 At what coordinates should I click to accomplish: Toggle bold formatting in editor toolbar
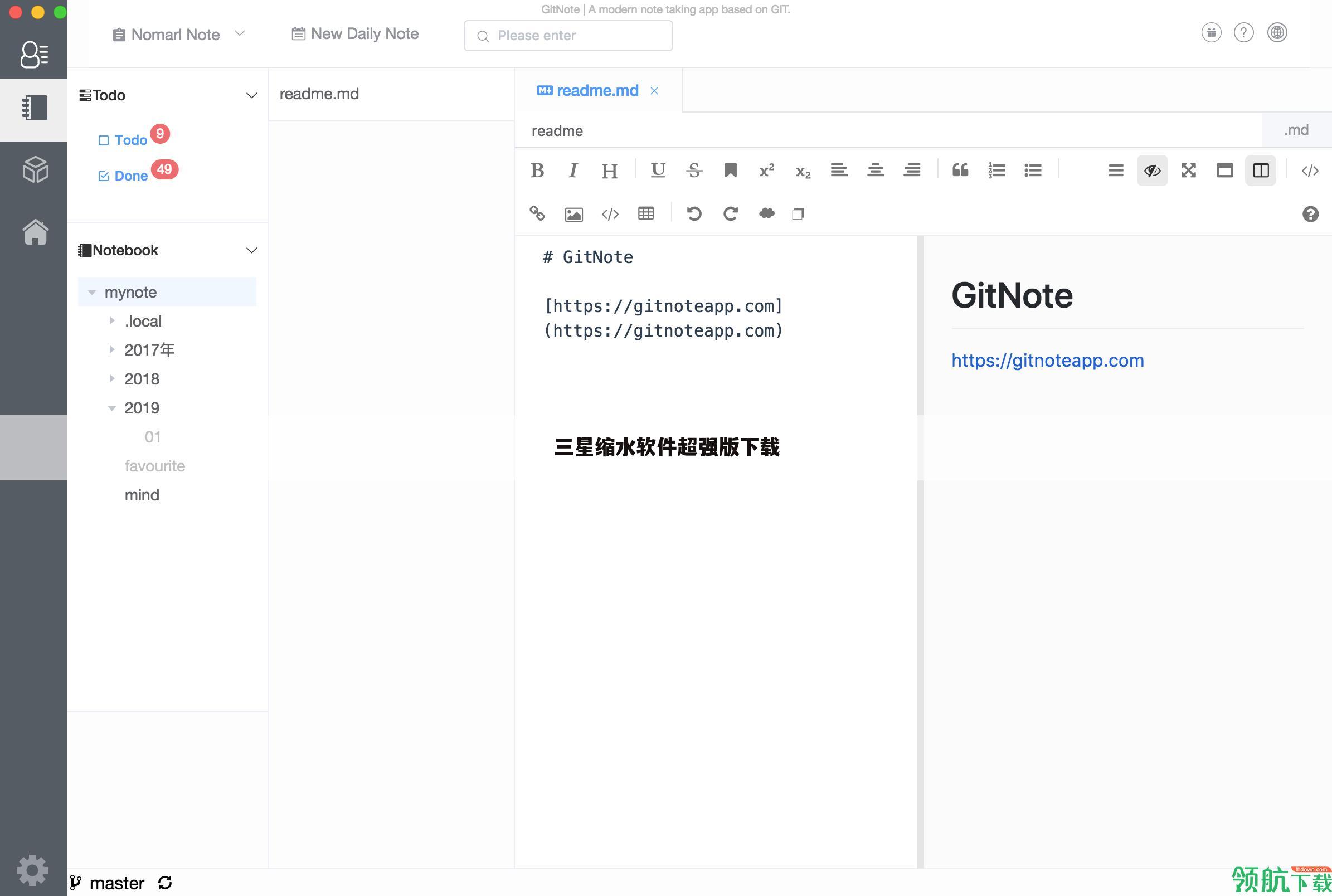537,171
